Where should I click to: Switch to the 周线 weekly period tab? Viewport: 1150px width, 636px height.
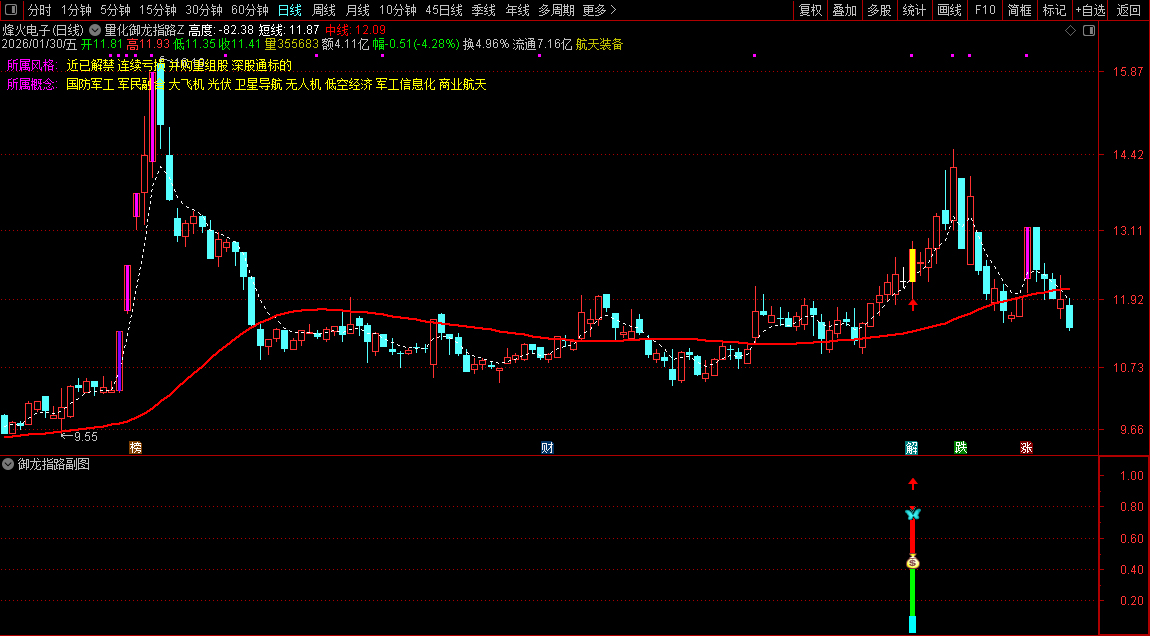click(324, 10)
